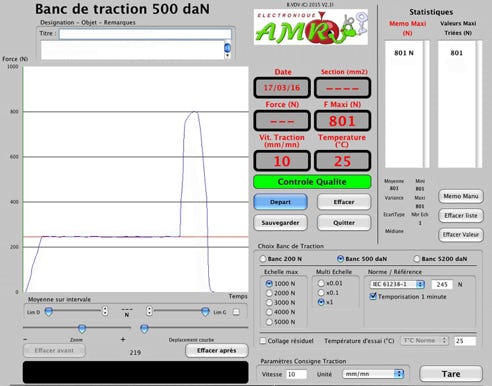The image size is (492, 386).
Task: Open the mm/mn unit dropdown
Action: [373, 374]
